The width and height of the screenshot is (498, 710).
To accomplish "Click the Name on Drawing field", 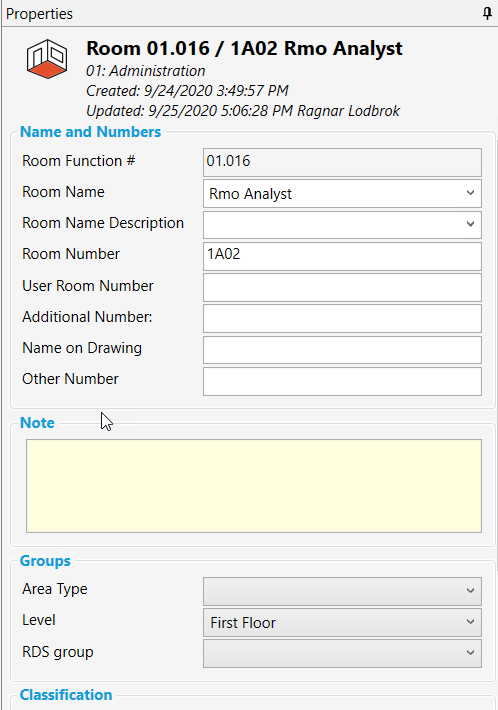I will pyautogui.click(x=342, y=350).
